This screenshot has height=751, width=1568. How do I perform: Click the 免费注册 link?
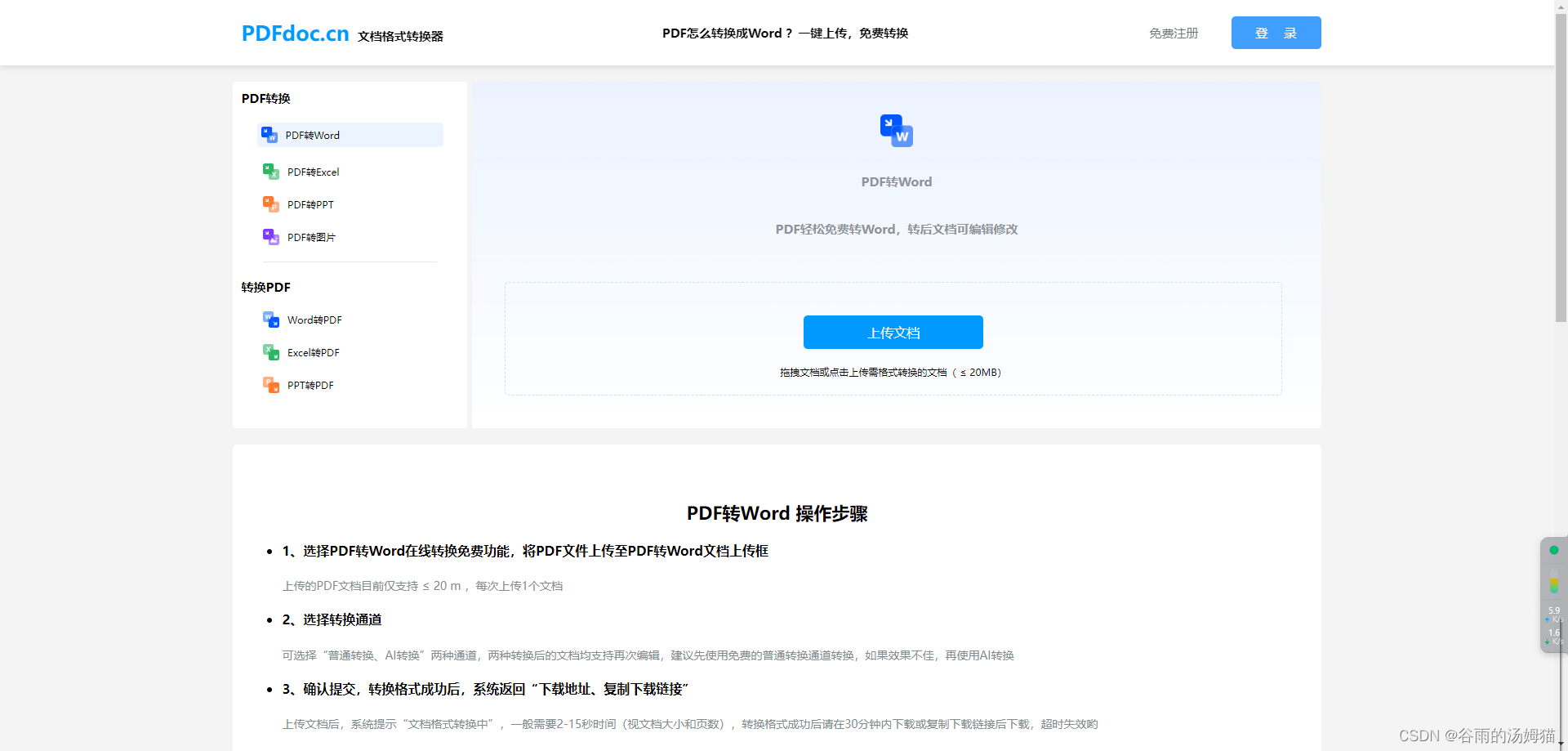[1174, 34]
